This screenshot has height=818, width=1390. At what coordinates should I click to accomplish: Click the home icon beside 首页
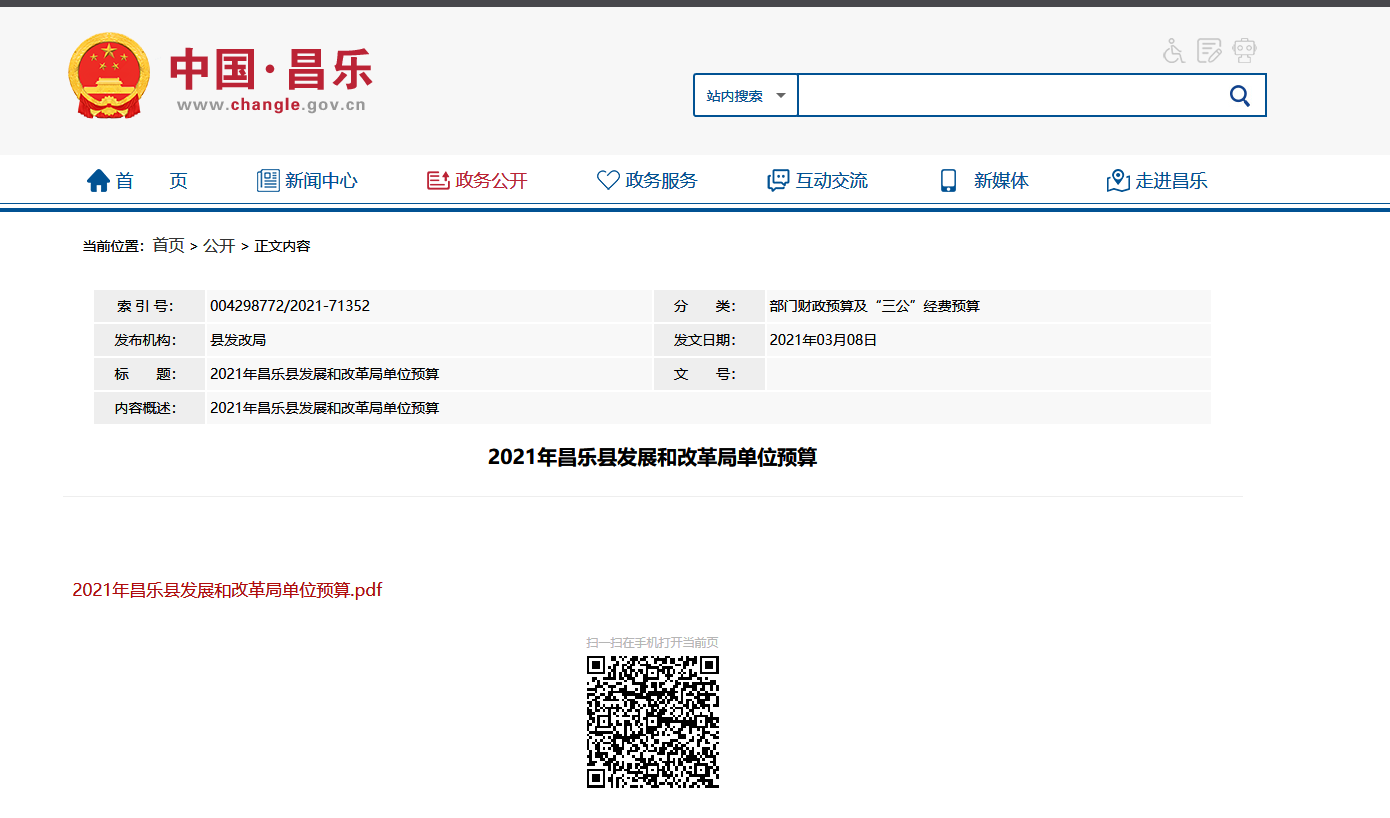[98, 180]
